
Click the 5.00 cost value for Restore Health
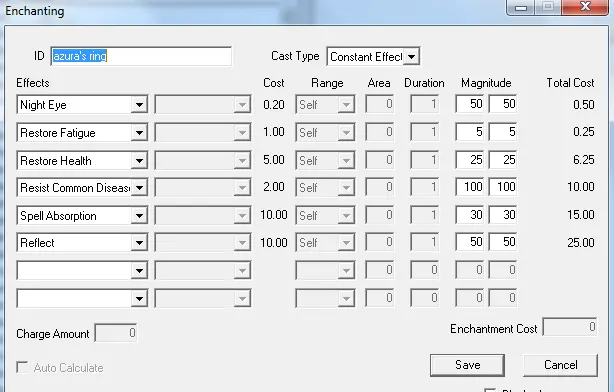point(274,160)
